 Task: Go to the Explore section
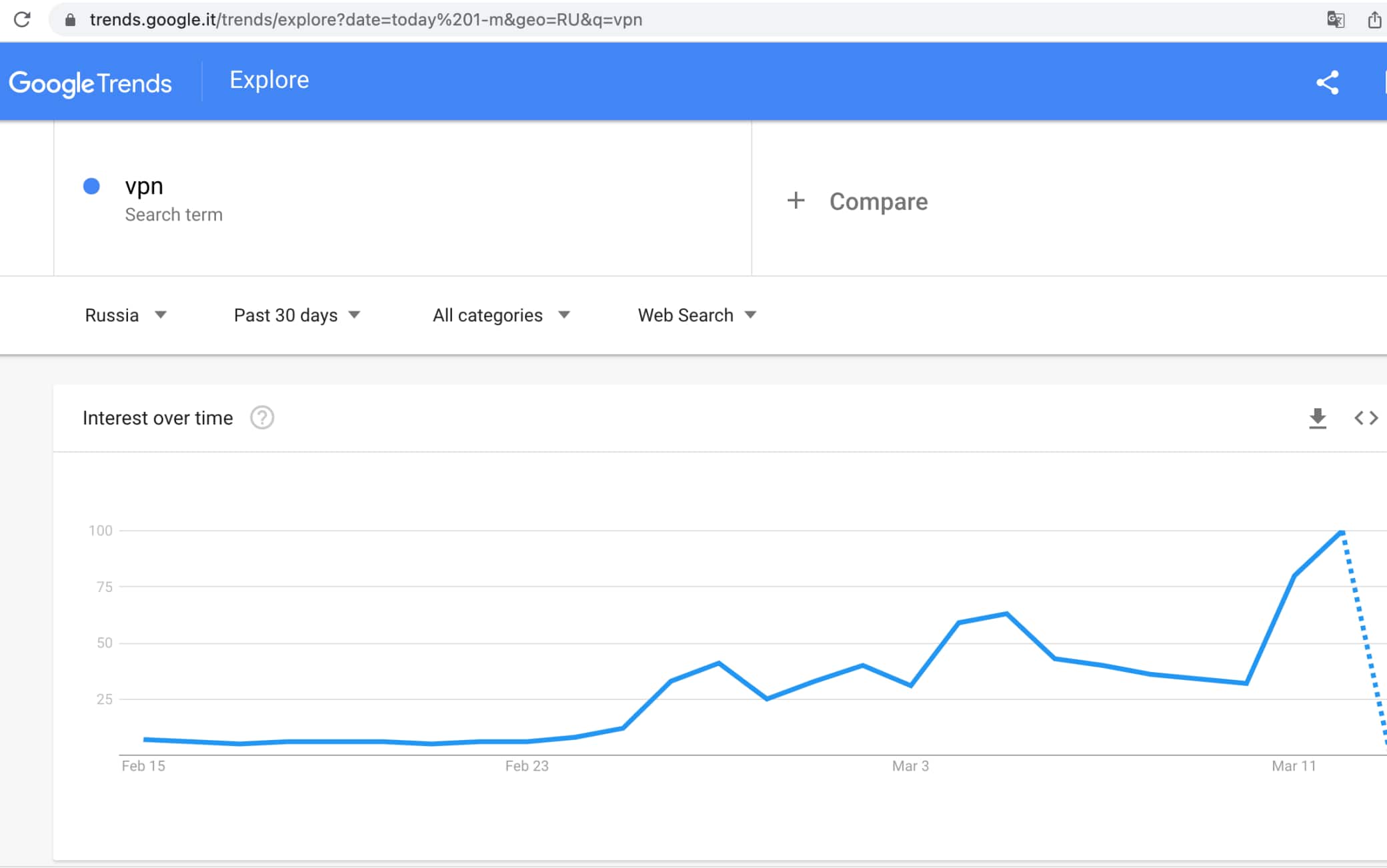269,80
